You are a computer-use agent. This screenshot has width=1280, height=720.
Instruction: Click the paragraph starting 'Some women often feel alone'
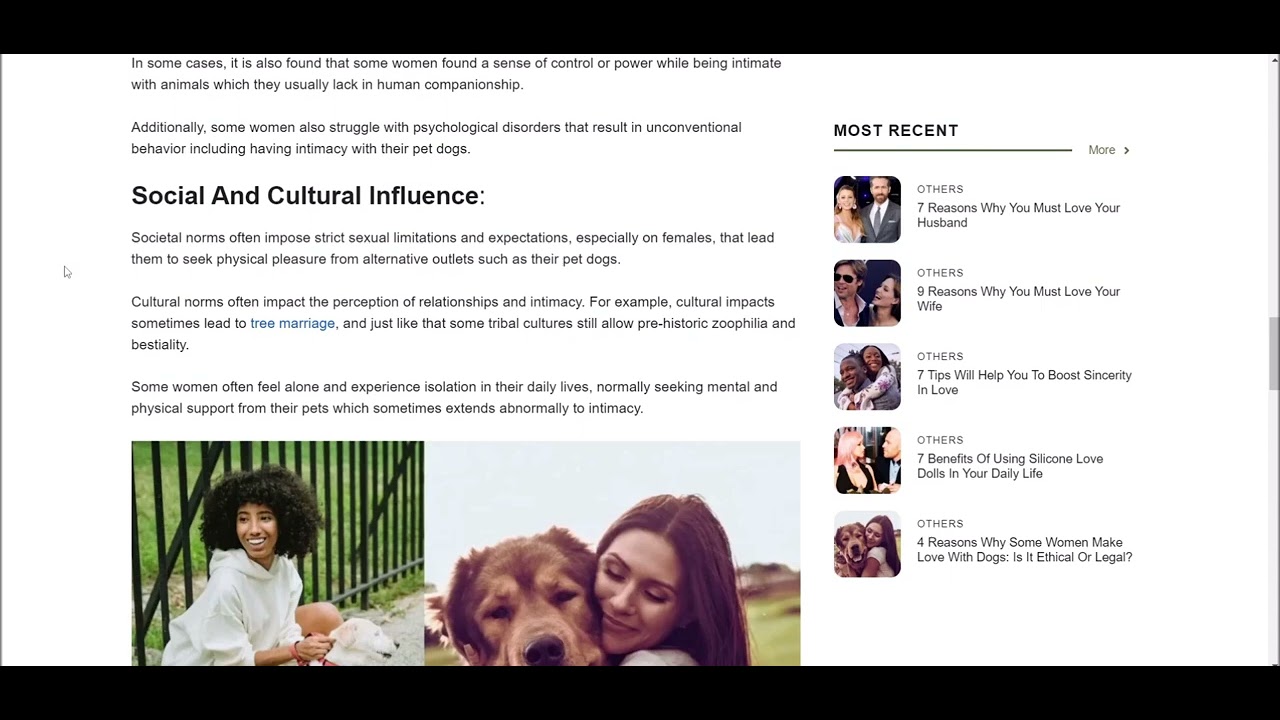tap(454, 397)
